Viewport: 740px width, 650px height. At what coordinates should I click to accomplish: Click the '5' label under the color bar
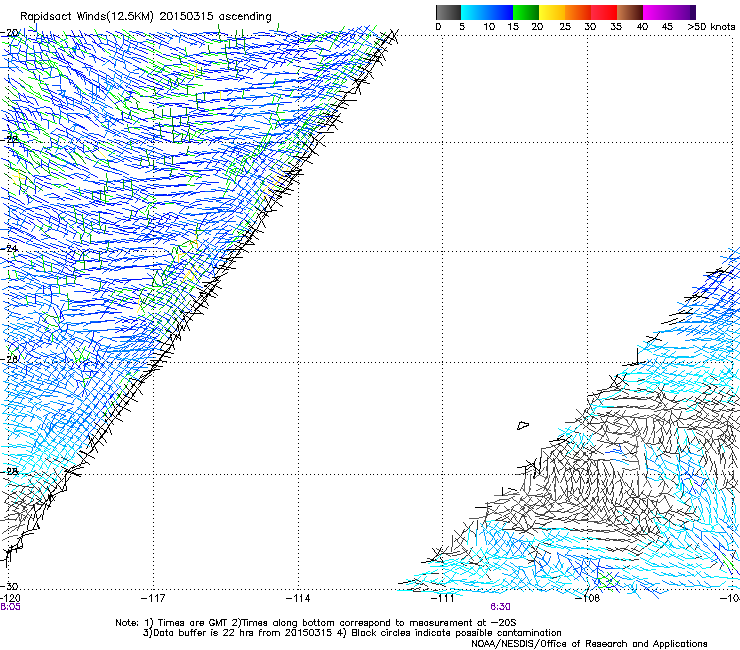pos(462,27)
